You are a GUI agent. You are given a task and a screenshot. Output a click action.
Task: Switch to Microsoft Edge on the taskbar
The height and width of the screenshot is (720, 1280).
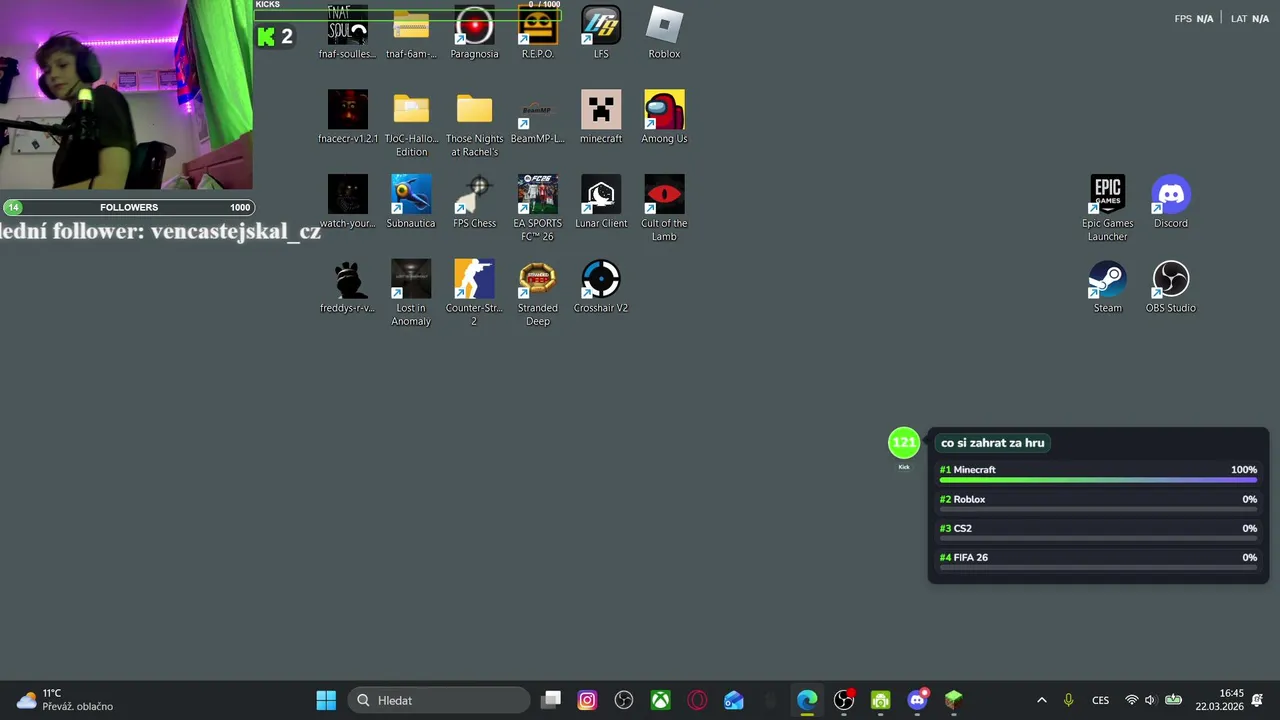[807, 700]
